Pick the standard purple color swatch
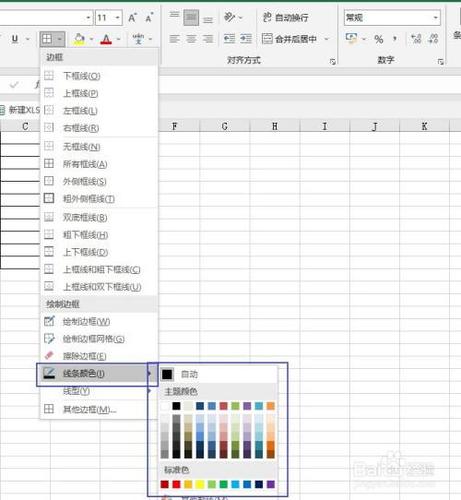Viewport: 461px width, 500px height. (x=271, y=484)
